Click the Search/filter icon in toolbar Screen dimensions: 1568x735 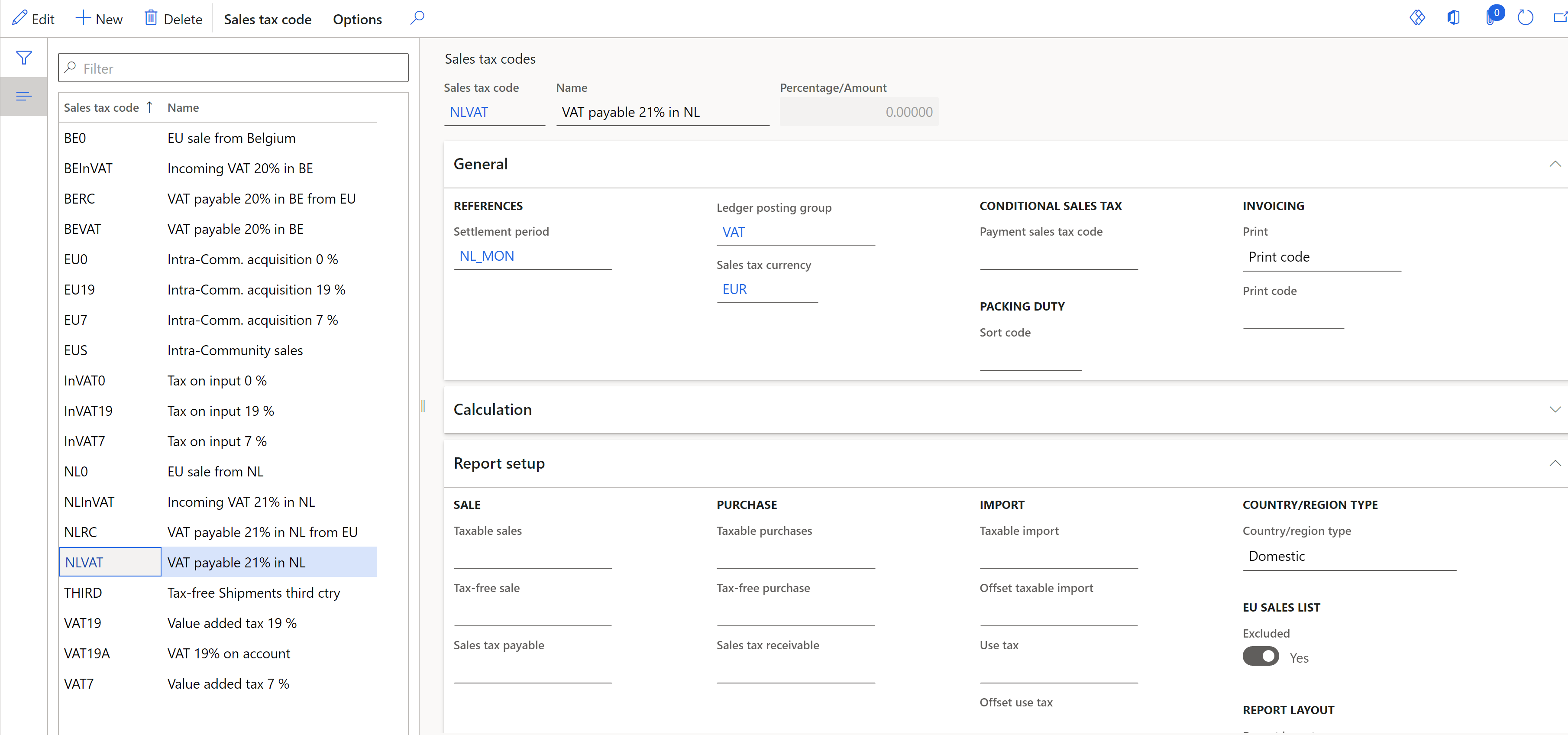pos(418,18)
